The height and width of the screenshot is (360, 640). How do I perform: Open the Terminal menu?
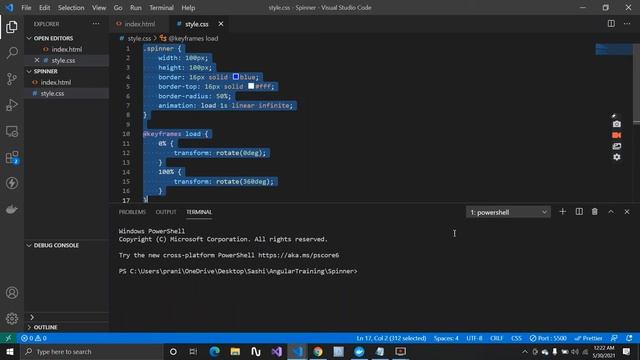coord(161,7)
